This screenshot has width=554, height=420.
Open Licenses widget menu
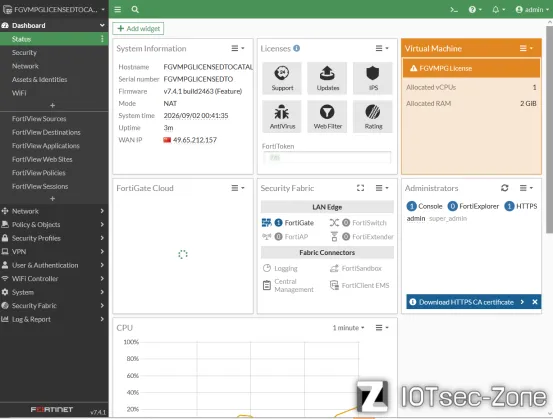(x=382, y=48)
